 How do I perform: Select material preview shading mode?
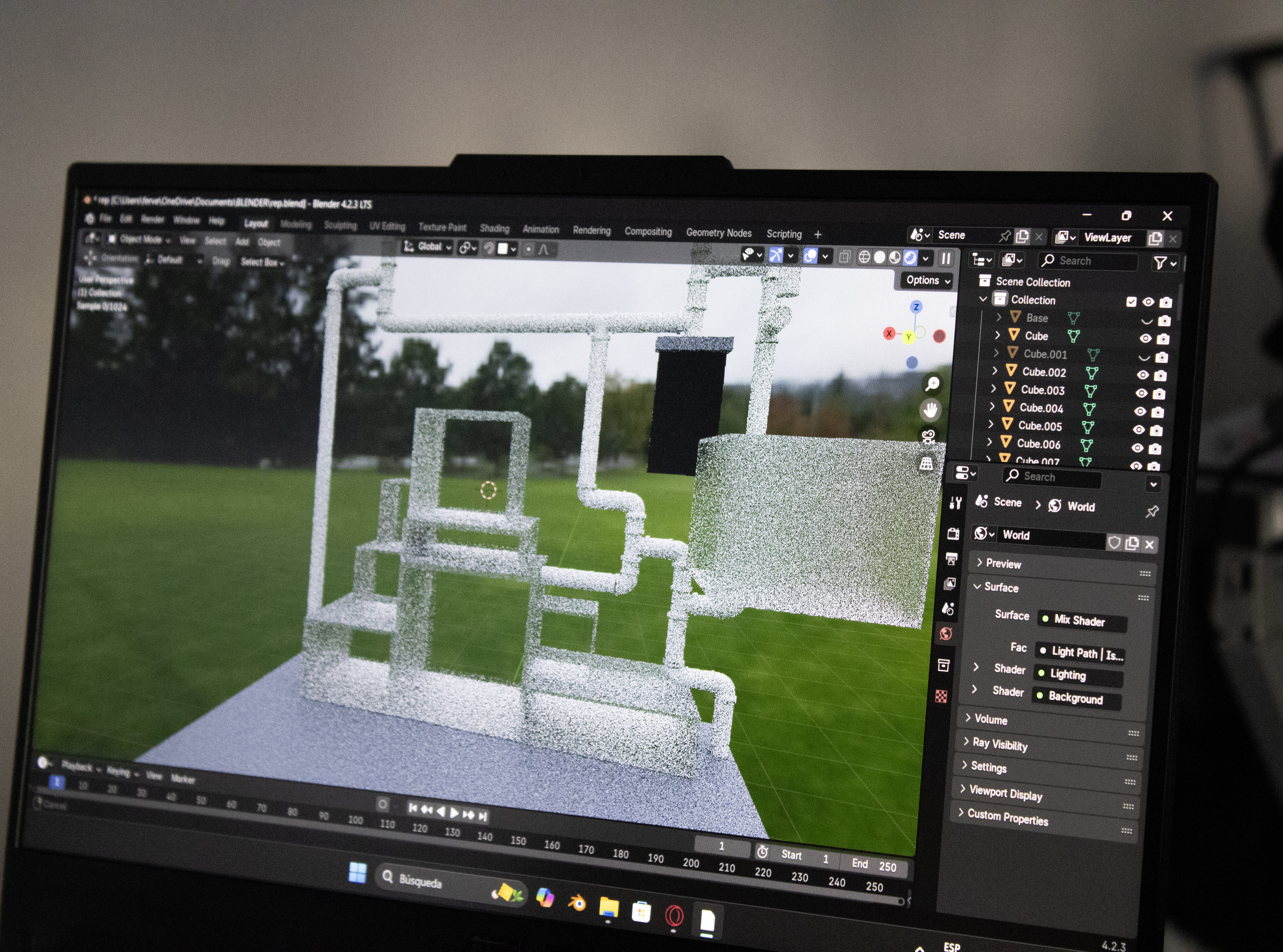[x=894, y=258]
